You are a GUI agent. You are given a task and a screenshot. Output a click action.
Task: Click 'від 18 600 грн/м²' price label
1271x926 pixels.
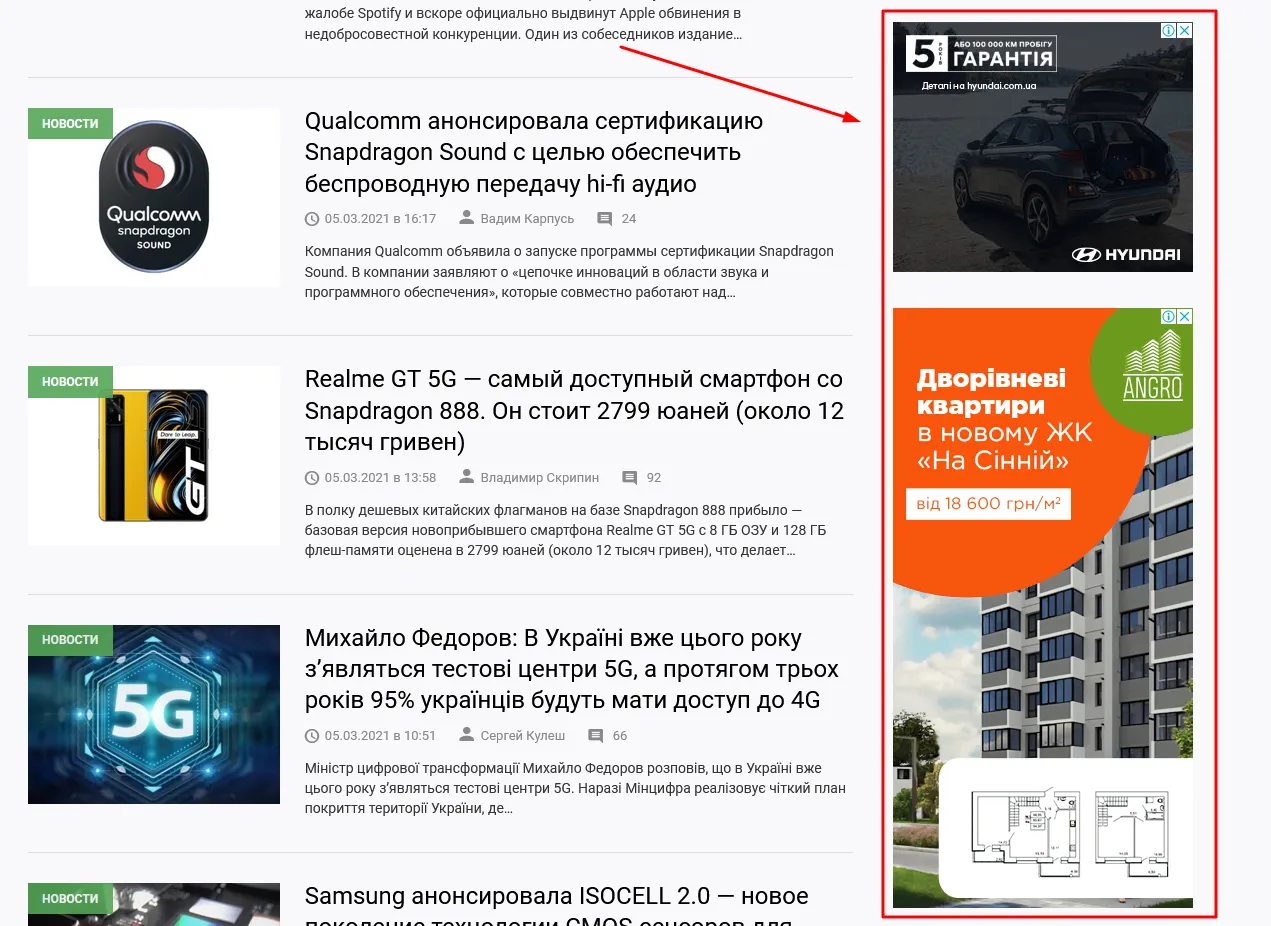(988, 503)
